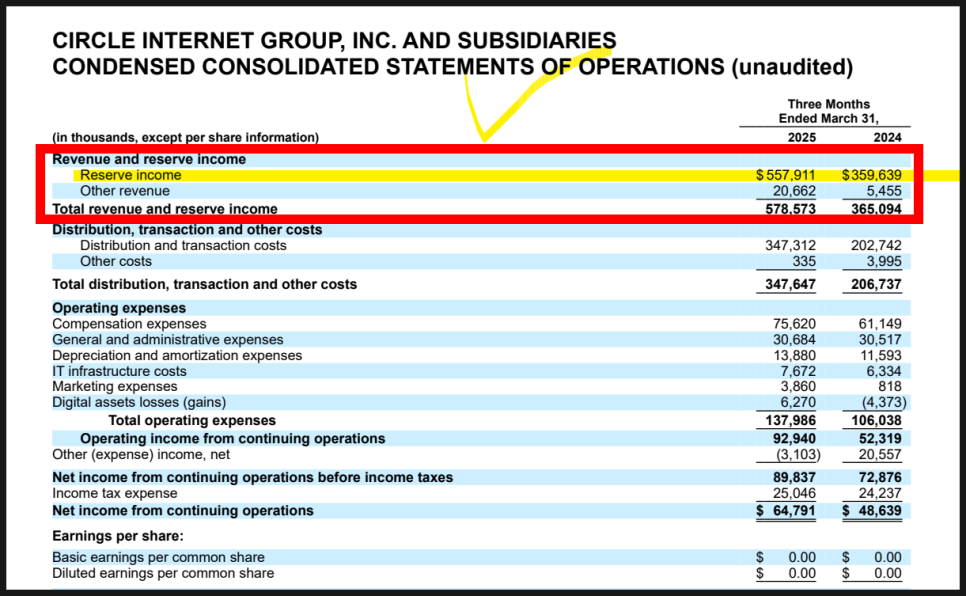Click the total costs value "206,737"
Screen dimensions: 966x596
pyautogui.click(x=877, y=284)
